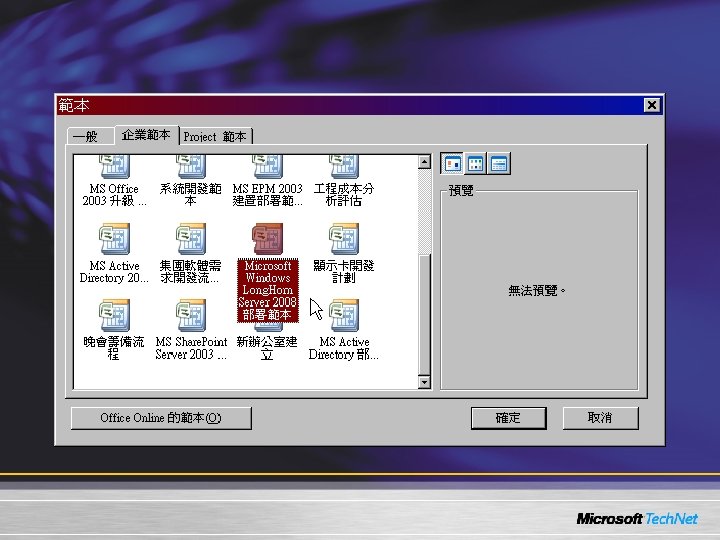Open the 一般 tab
This screenshot has height=540, width=720.
pyautogui.click(x=90, y=136)
